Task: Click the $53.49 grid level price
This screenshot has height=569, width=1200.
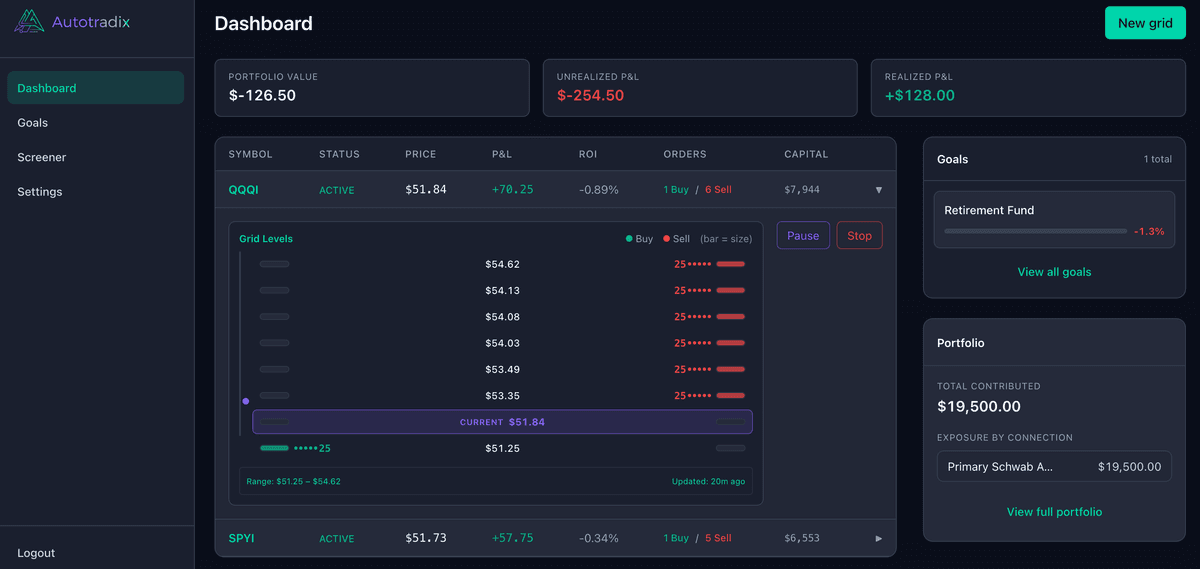Action: 502,370
